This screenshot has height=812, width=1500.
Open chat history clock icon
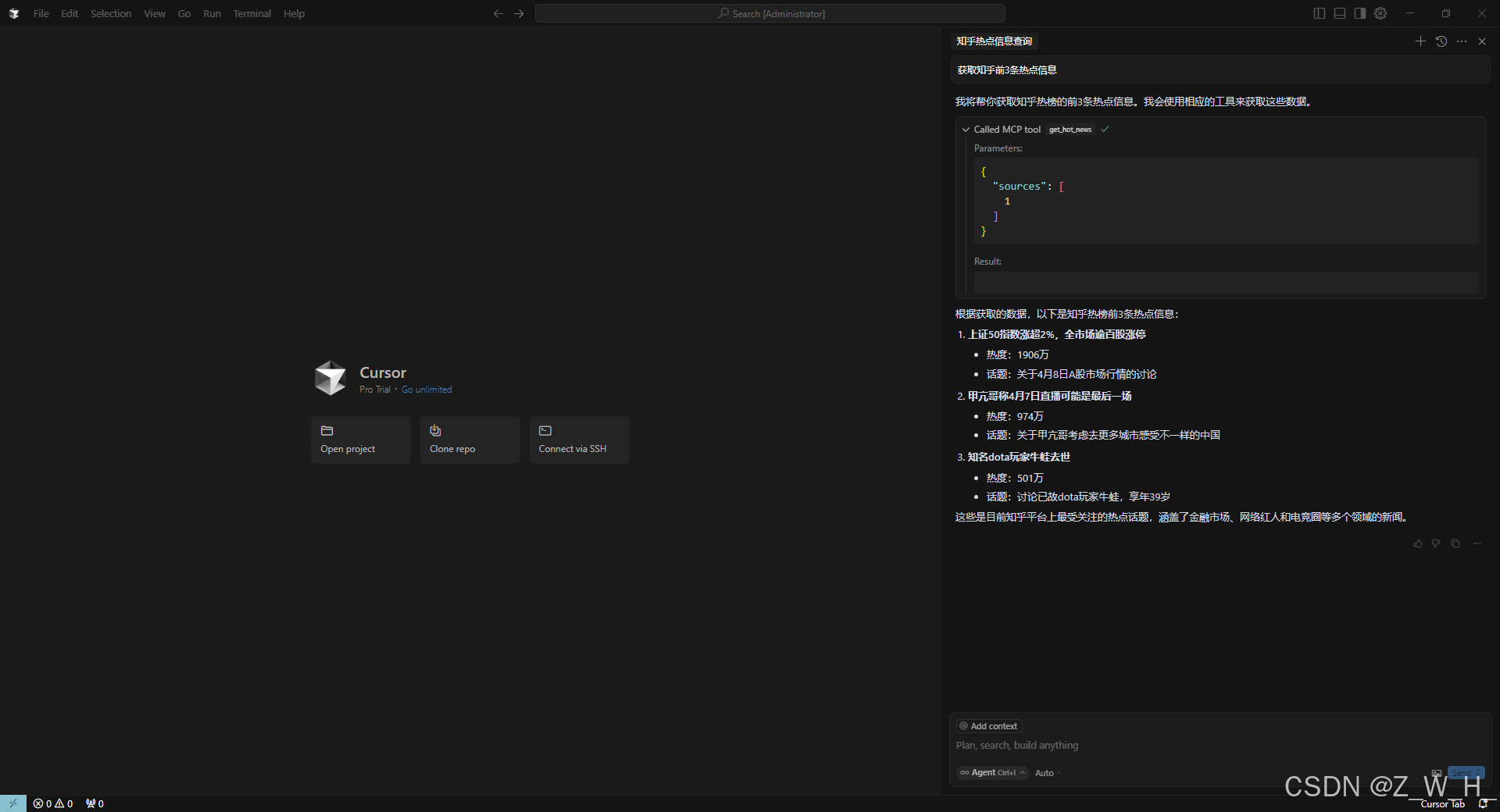(x=1441, y=41)
